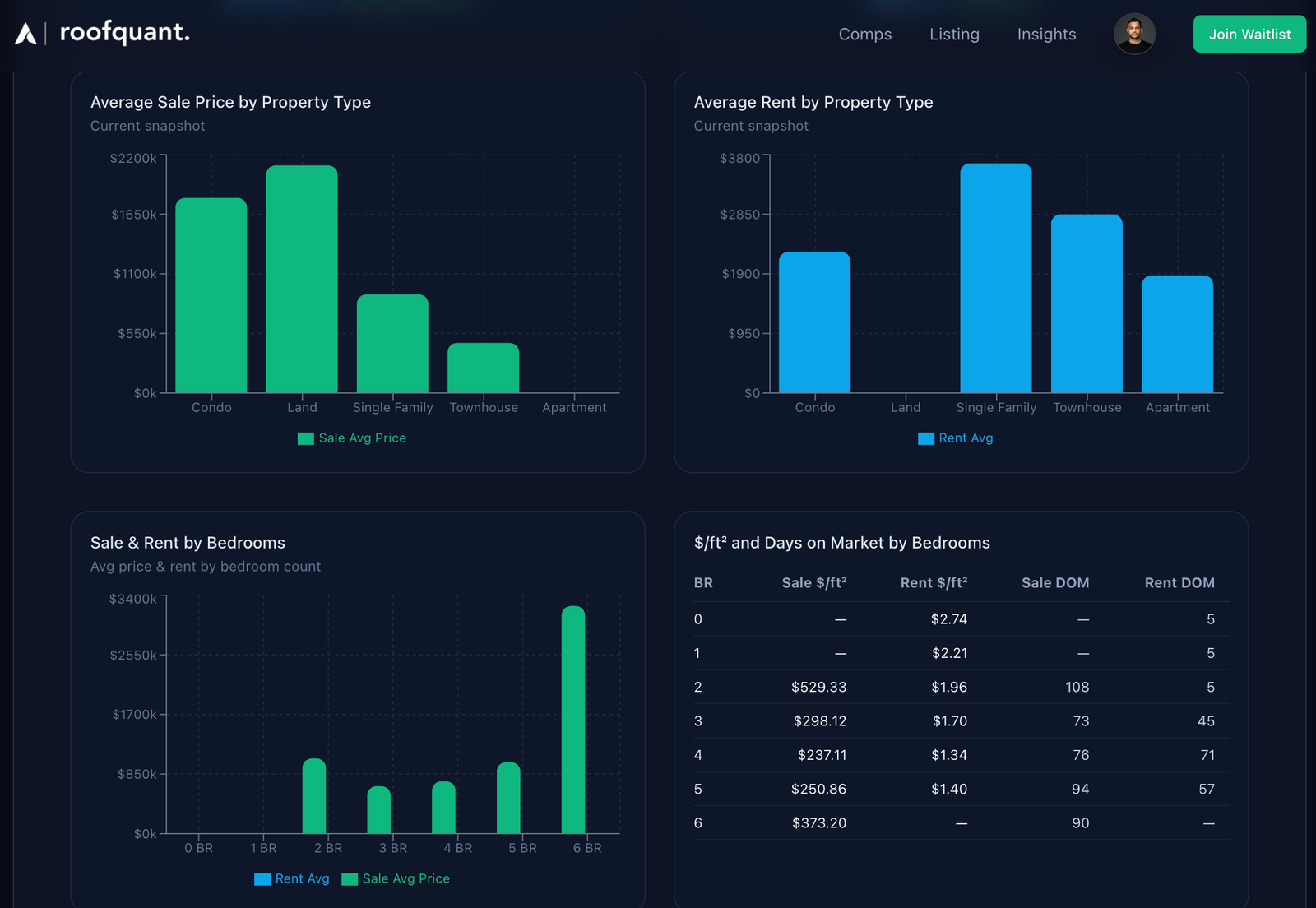Open the Comps navigation item
1316x908 pixels.
pos(864,35)
